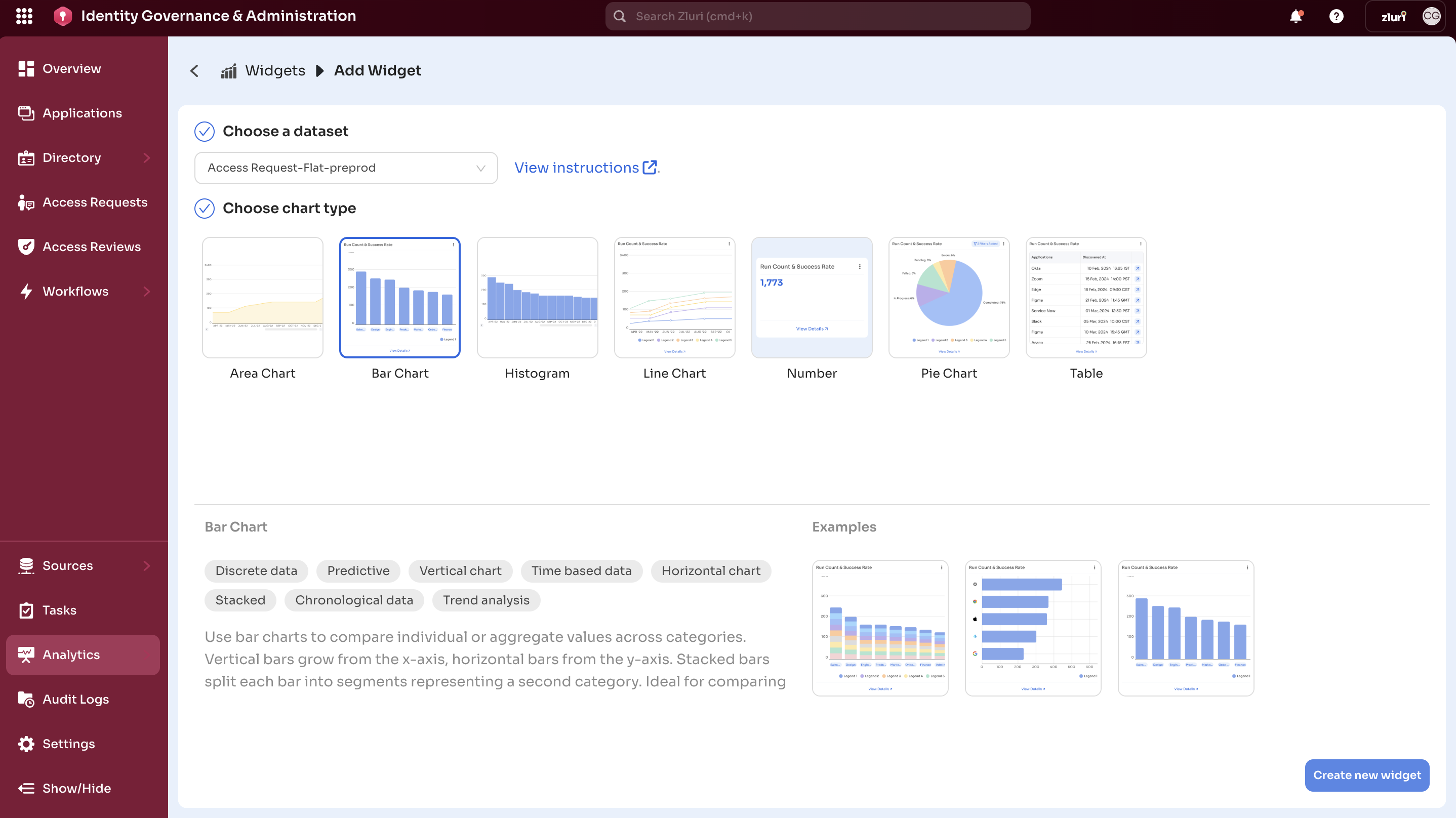Click the Choose chart type checkmark circle
The height and width of the screenshot is (818, 1456).
click(204, 208)
